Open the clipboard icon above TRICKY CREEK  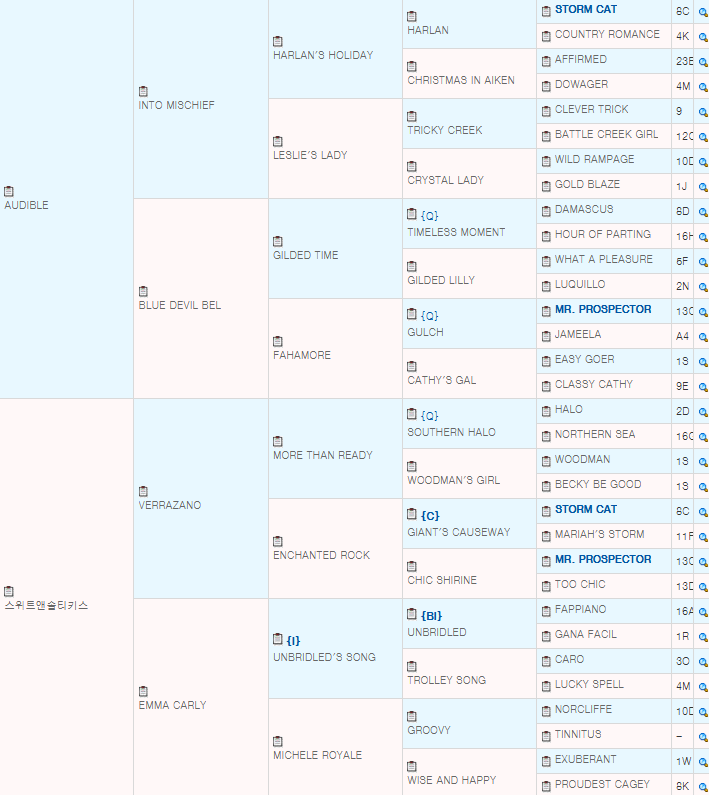[412, 116]
